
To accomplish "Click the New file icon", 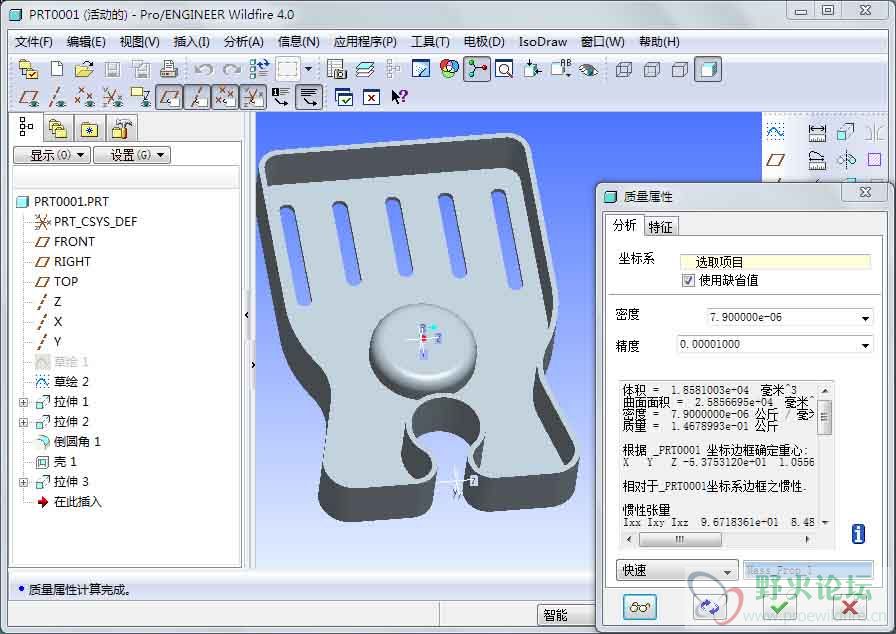I will click(x=57, y=70).
